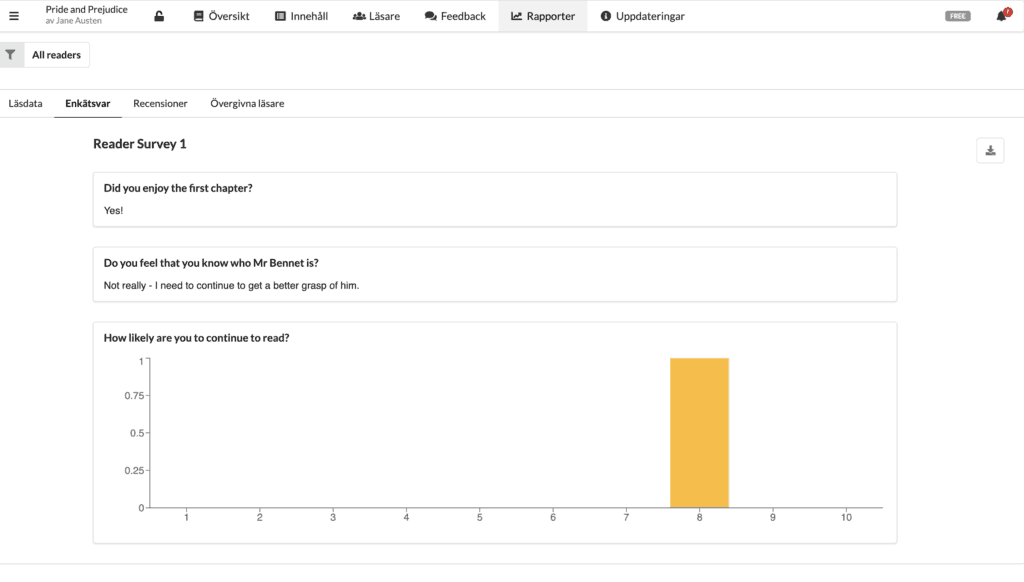Viewport: 1024px width, 582px height.
Task: Click the Pride and Prejudice book title
Action: click(86, 9)
